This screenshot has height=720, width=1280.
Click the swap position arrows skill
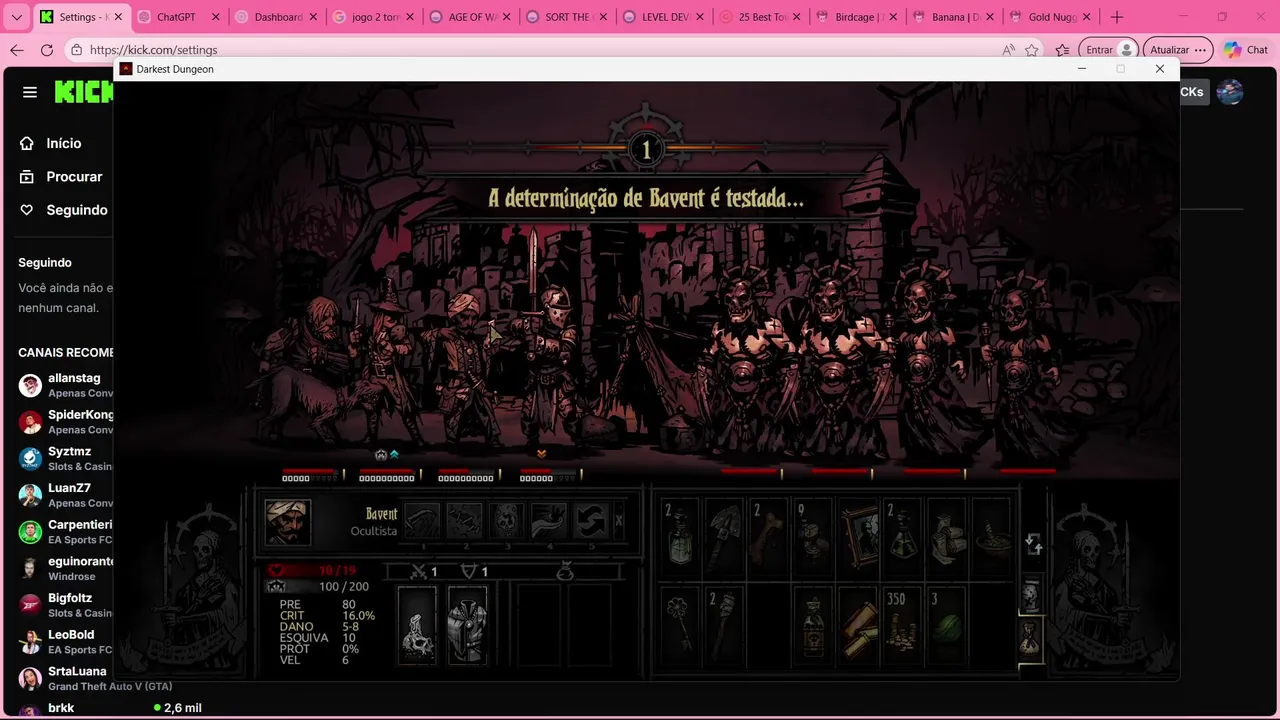(x=591, y=521)
